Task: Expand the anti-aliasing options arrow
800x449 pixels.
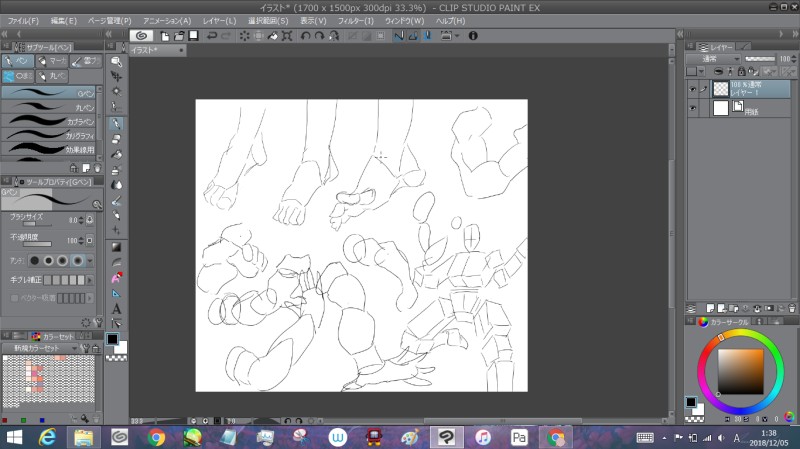Action: (90, 261)
